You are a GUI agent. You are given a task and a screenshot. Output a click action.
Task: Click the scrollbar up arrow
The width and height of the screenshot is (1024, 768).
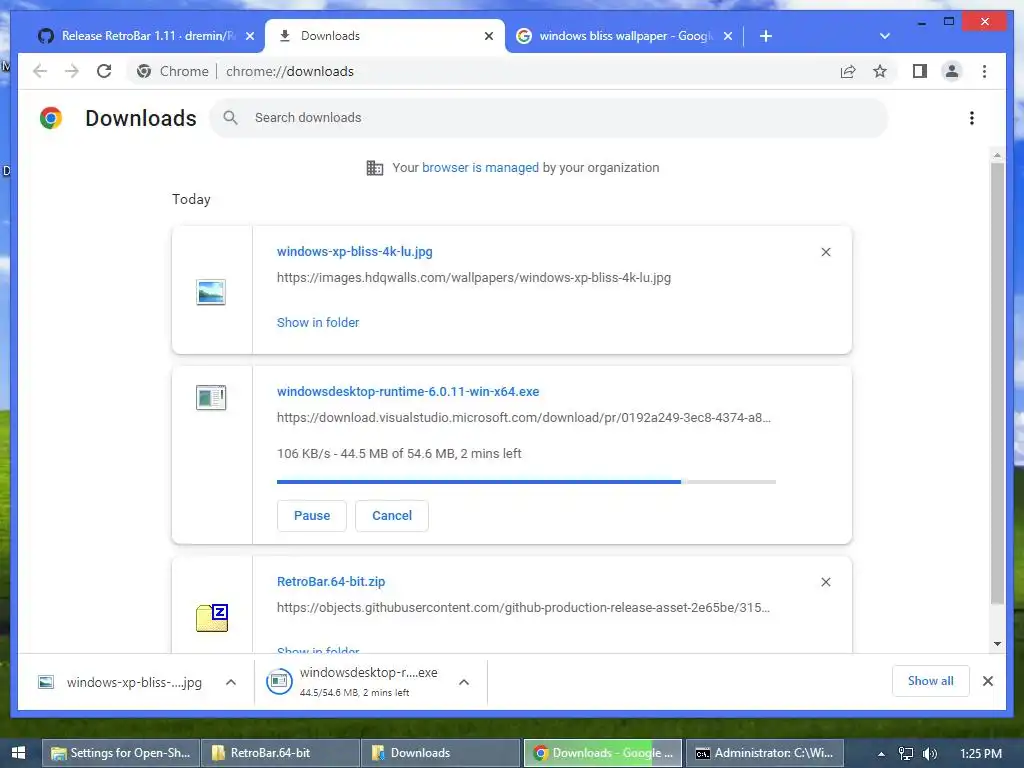pyautogui.click(x=997, y=155)
